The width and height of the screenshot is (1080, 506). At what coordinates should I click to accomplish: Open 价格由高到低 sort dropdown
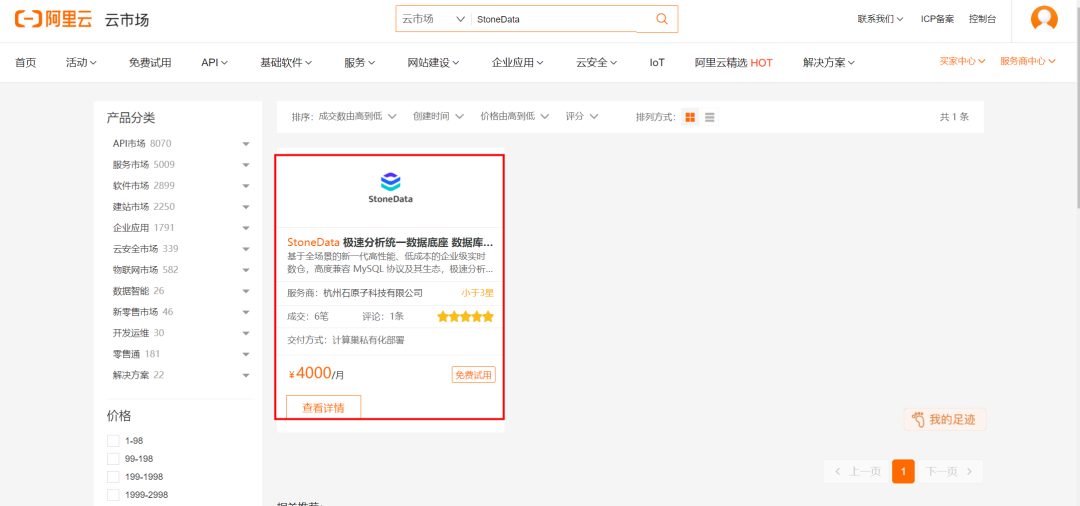click(515, 116)
